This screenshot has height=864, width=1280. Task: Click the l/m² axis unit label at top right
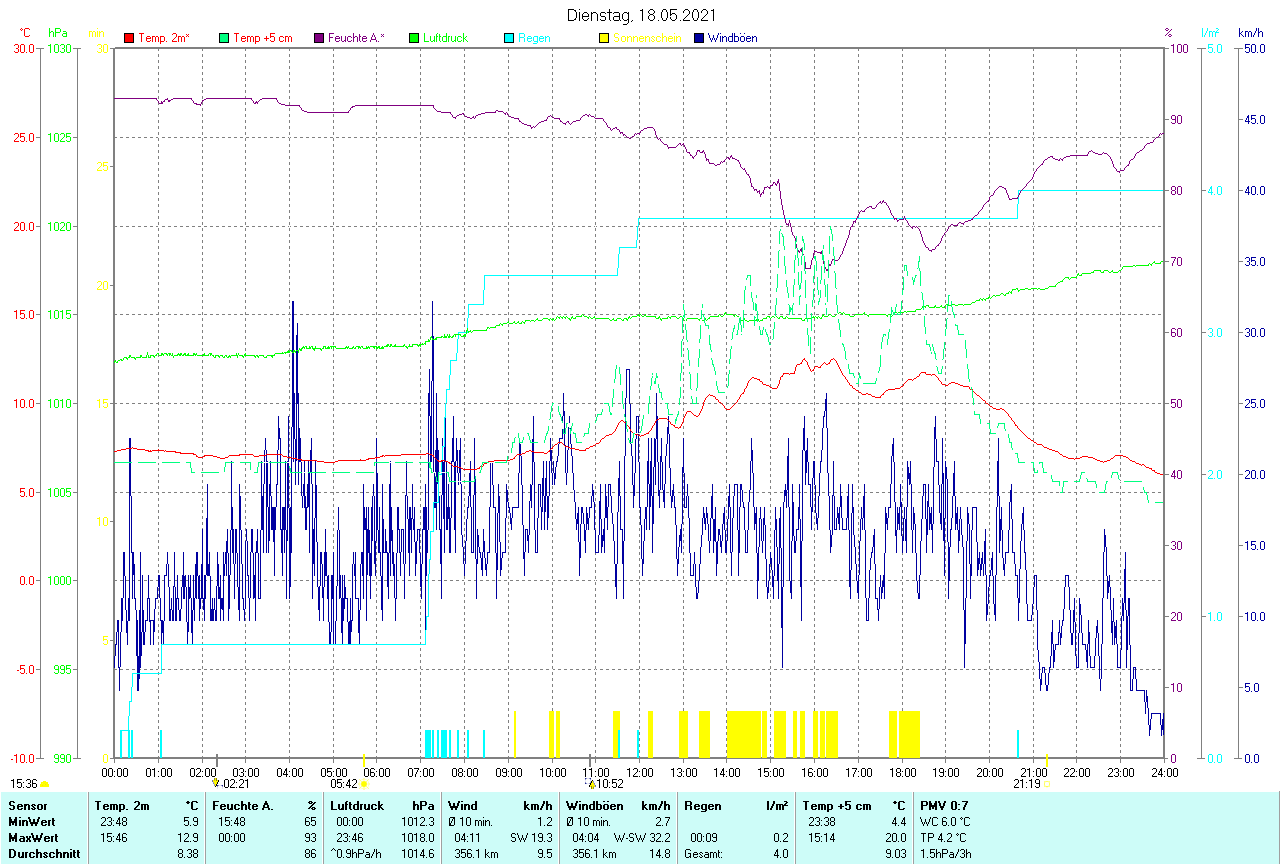pyautogui.click(x=1210, y=33)
